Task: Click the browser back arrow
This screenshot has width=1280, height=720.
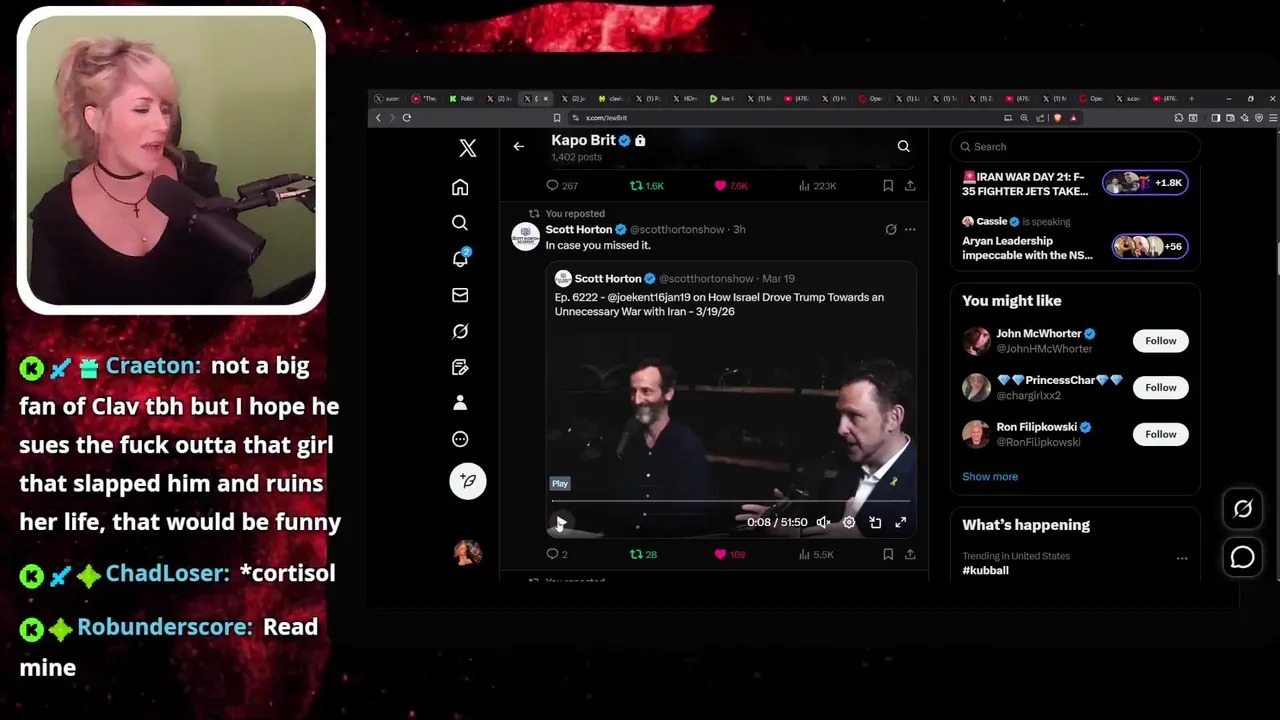Action: [378, 118]
